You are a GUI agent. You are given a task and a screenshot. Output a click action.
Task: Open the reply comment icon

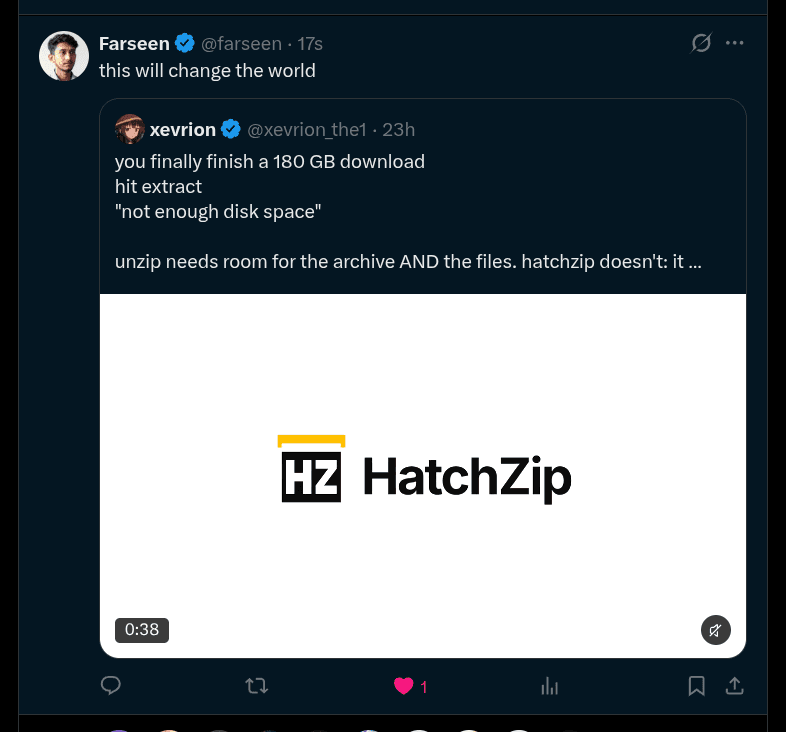(x=111, y=685)
